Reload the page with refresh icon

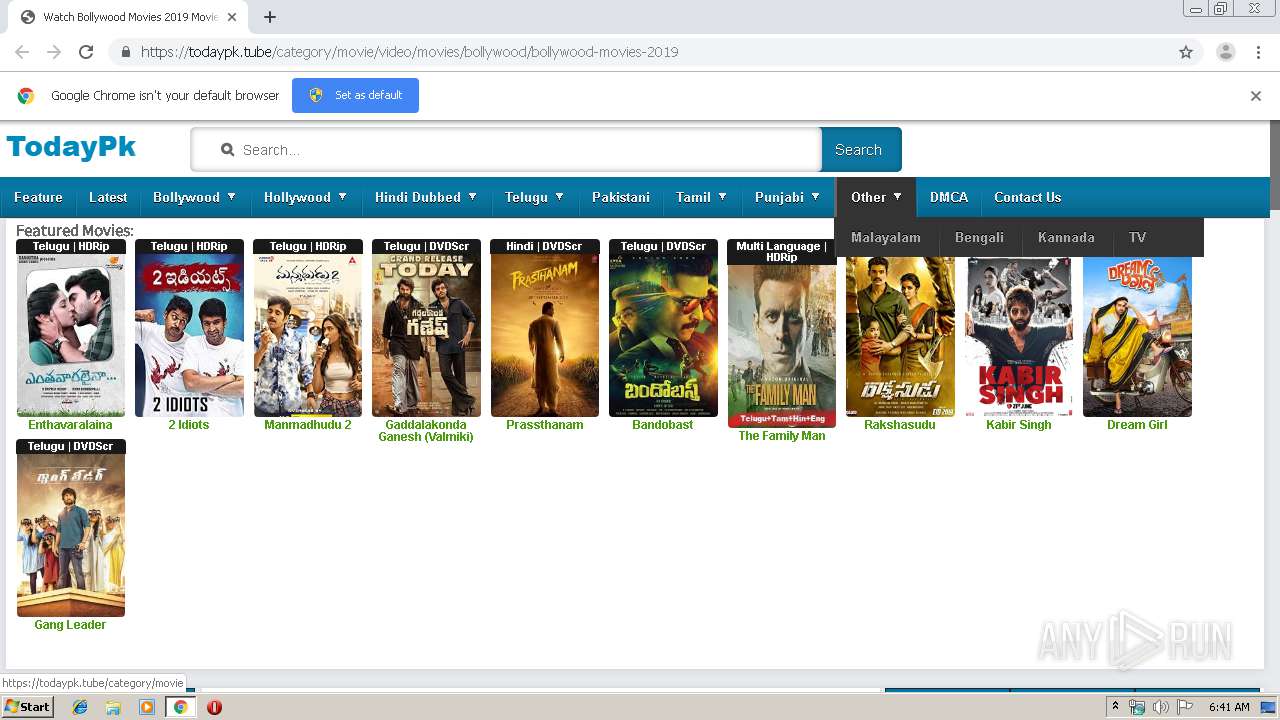[x=86, y=52]
